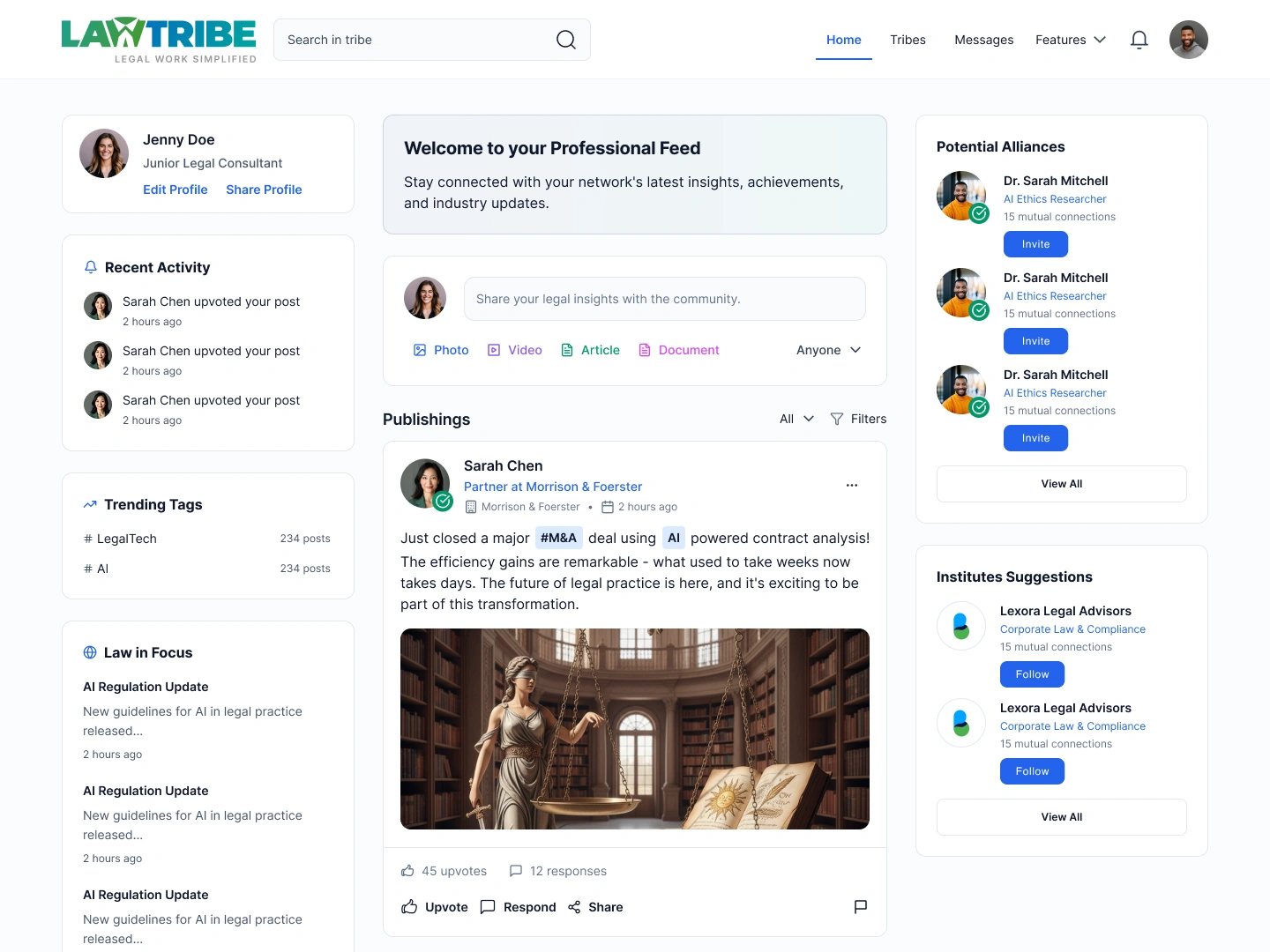This screenshot has height=952, width=1270.
Task: Open the Filters funnel for Publishings
Action: point(858,419)
